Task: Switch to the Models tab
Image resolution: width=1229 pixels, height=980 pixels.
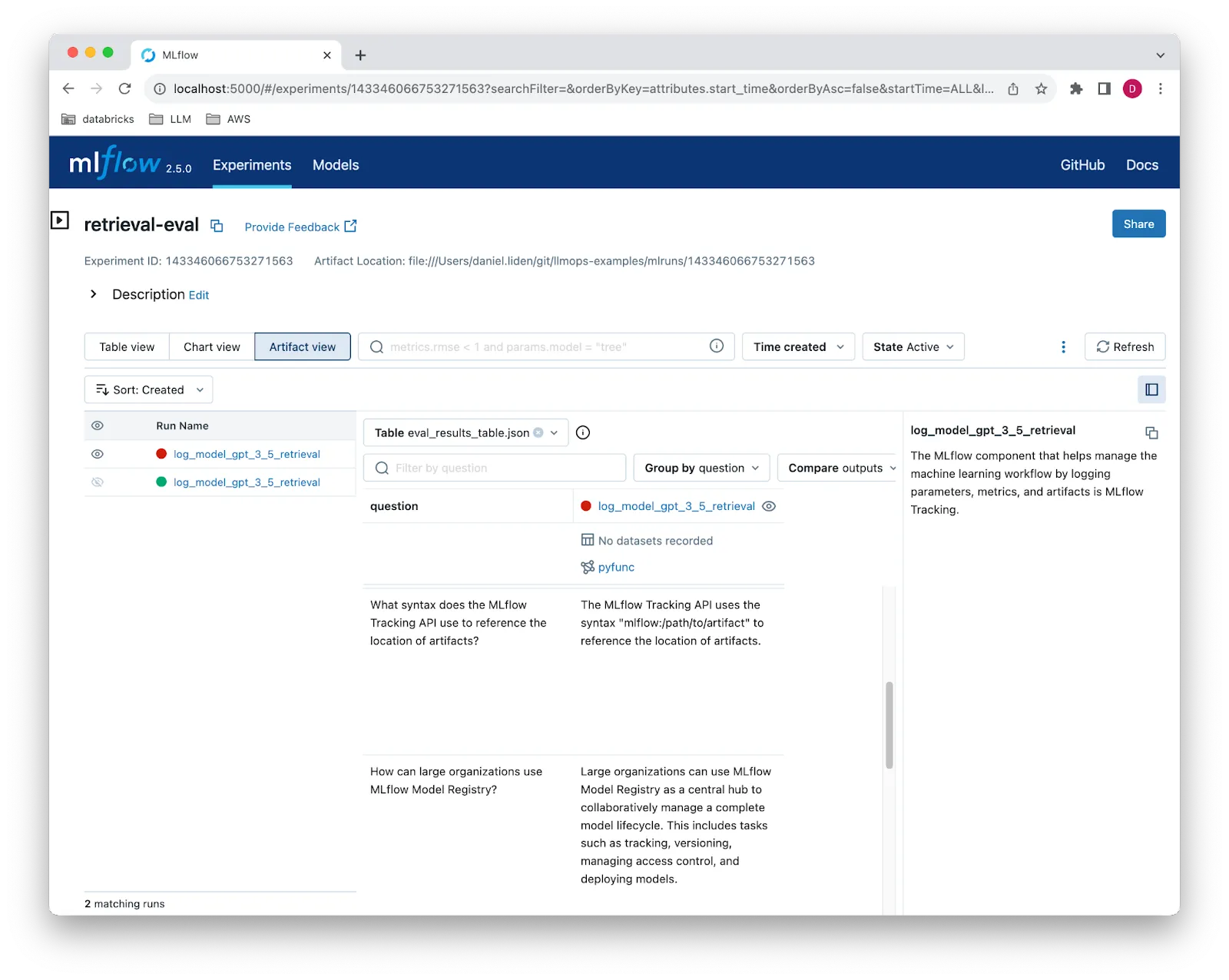Action: click(x=335, y=164)
